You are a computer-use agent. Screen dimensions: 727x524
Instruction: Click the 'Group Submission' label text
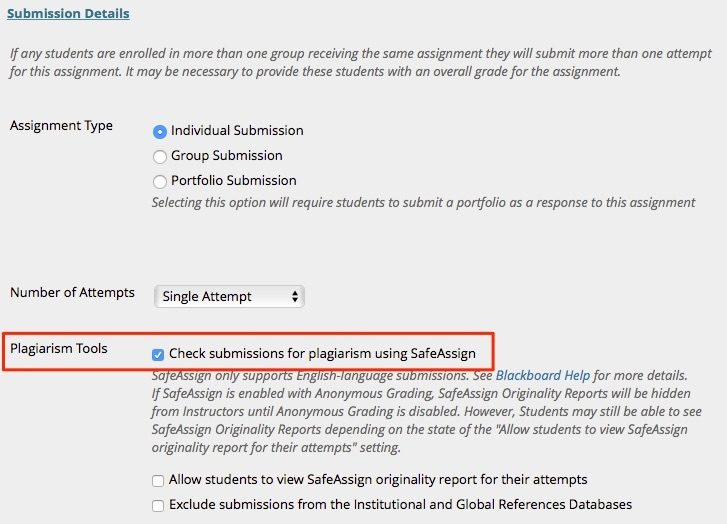coord(227,156)
